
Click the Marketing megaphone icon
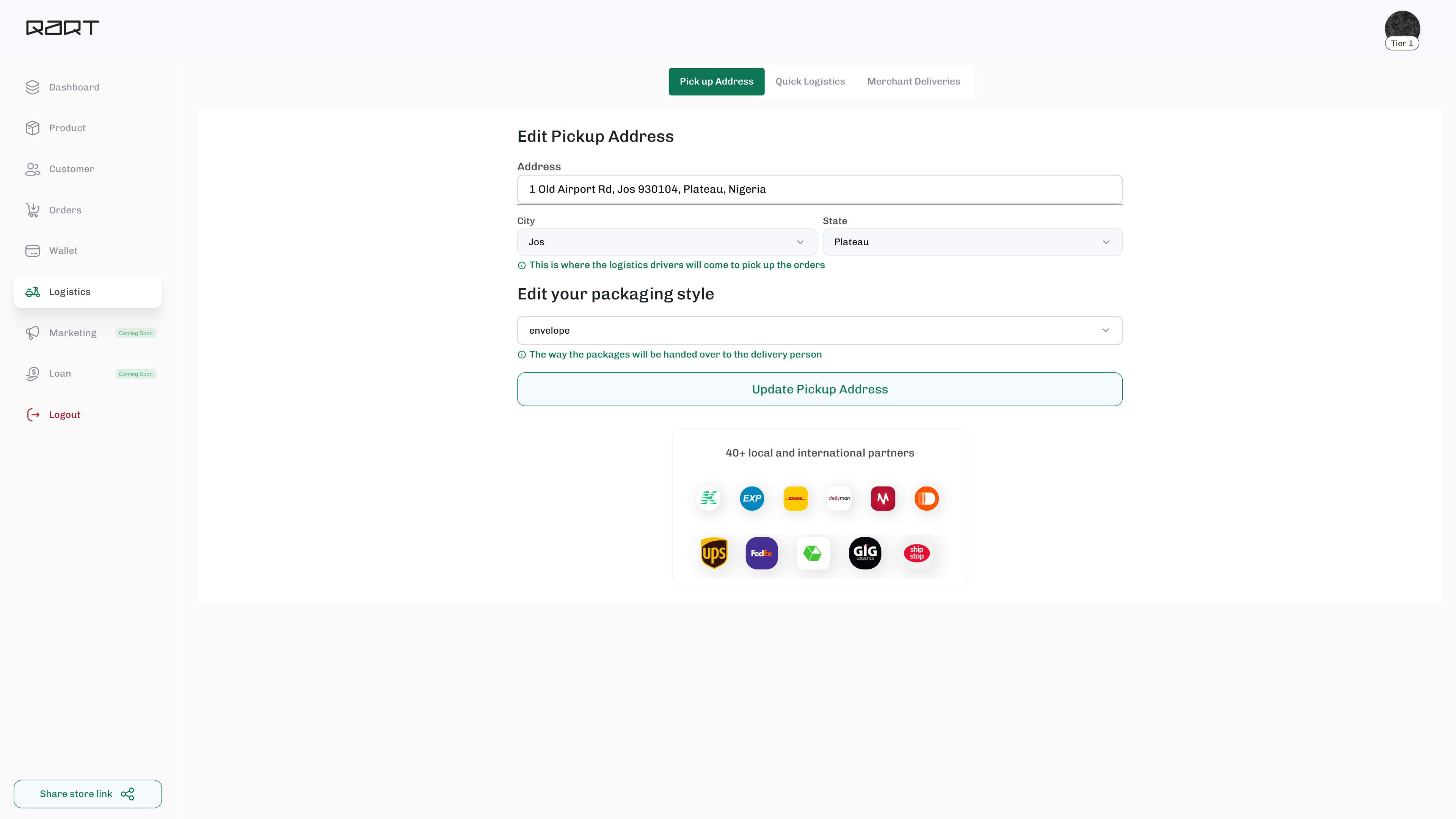pos(32,333)
